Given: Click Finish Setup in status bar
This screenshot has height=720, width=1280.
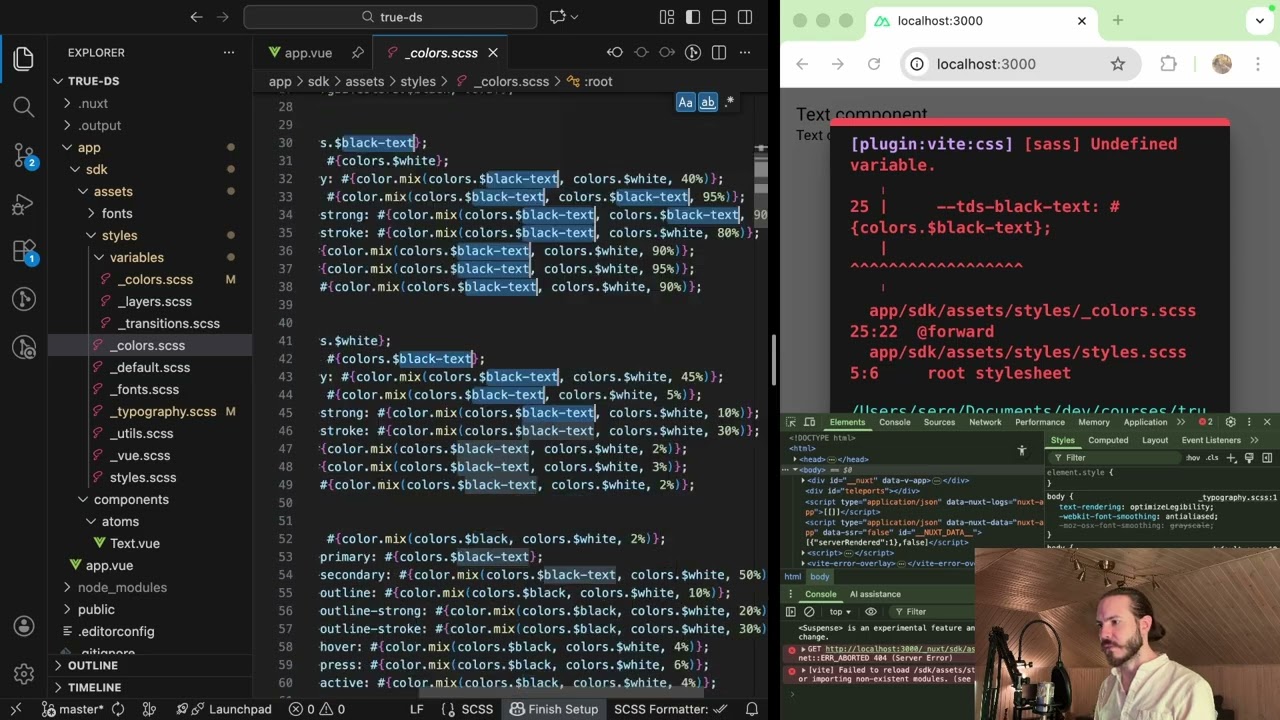Looking at the screenshot, I should 553,709.
